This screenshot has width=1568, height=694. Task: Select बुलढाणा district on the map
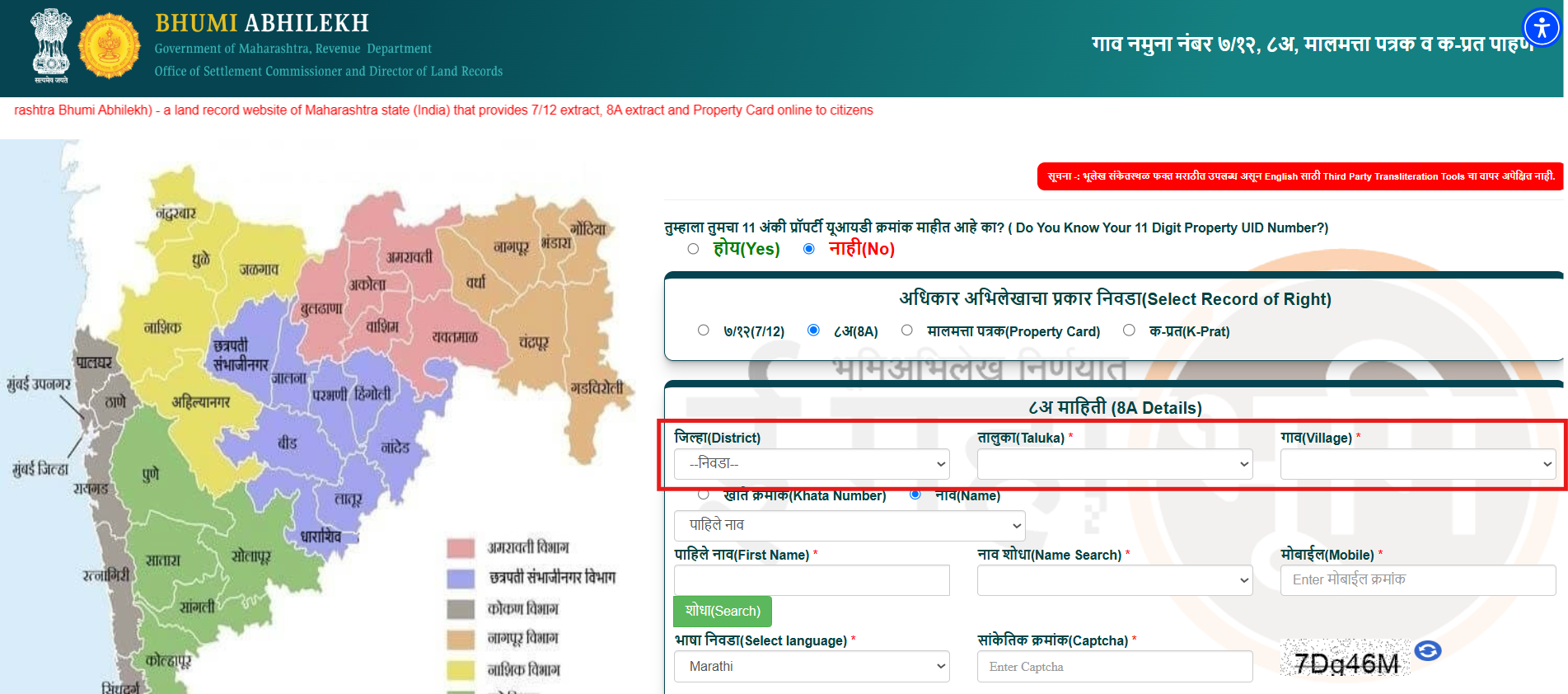(321, 309)
